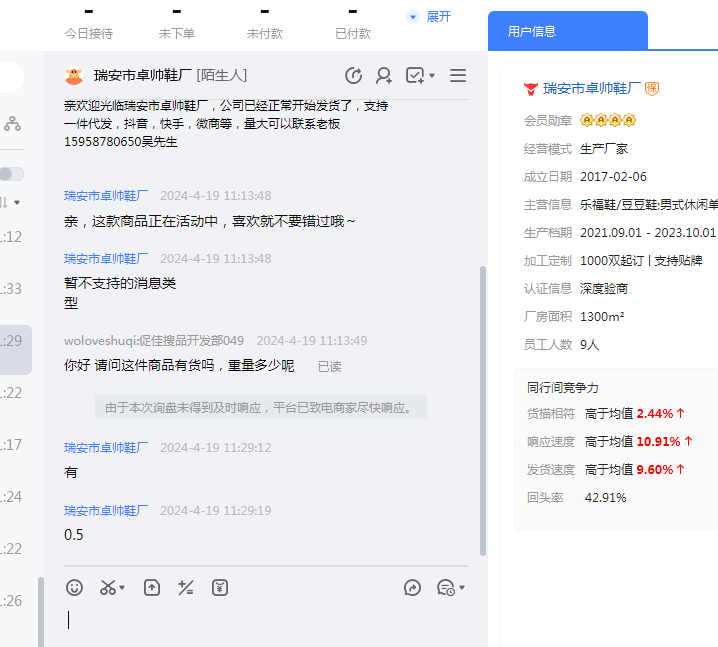Click the scissors screenshot tool icon
The height and width of the screenshot is (647, 718).
pos(108,588)
